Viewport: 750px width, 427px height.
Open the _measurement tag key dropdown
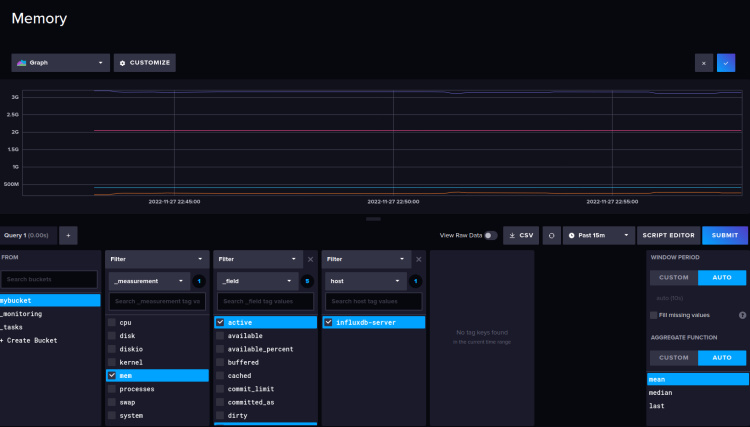[148, 282]
